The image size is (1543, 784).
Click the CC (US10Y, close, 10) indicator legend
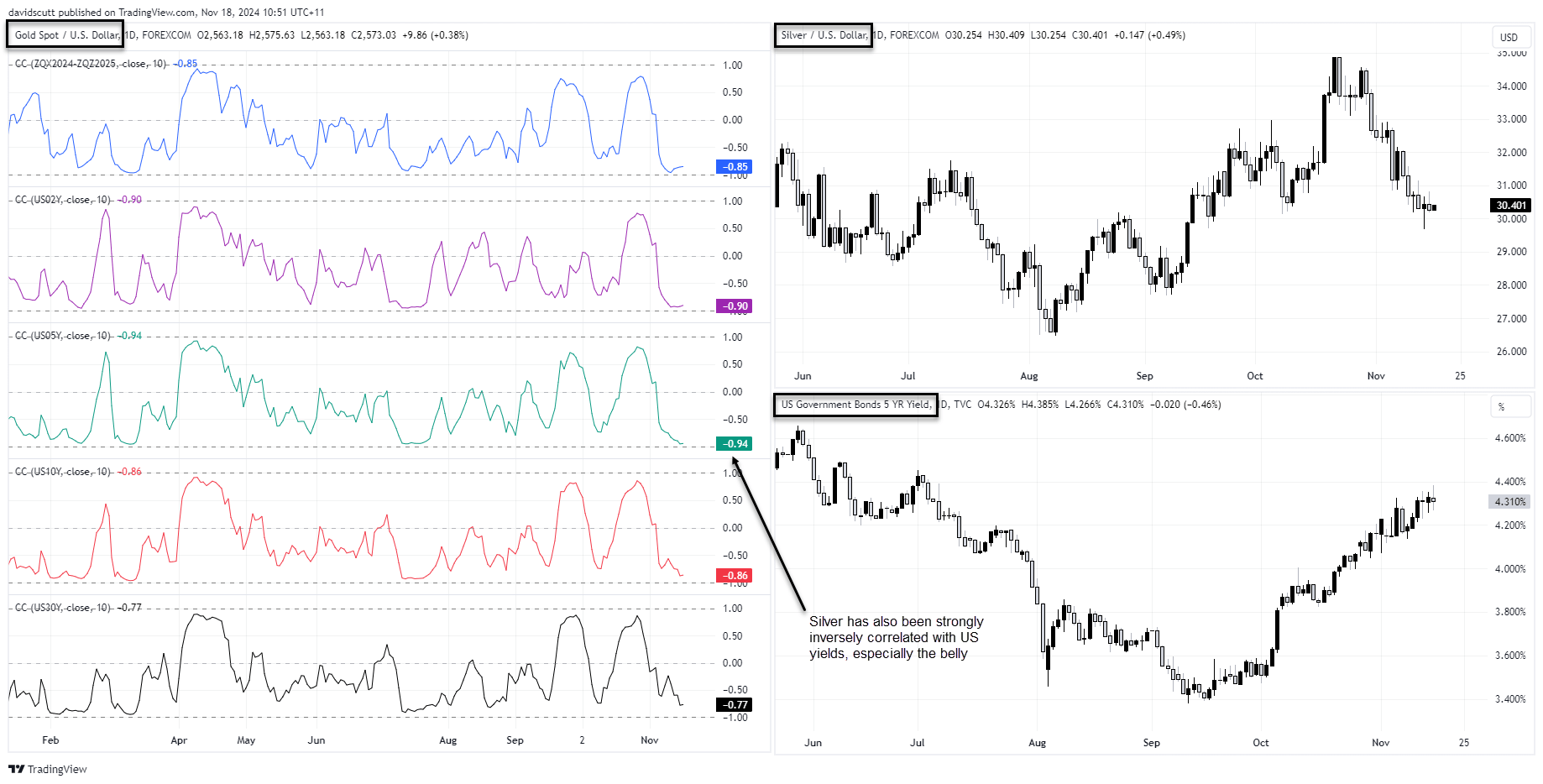[x=63, y=472]
